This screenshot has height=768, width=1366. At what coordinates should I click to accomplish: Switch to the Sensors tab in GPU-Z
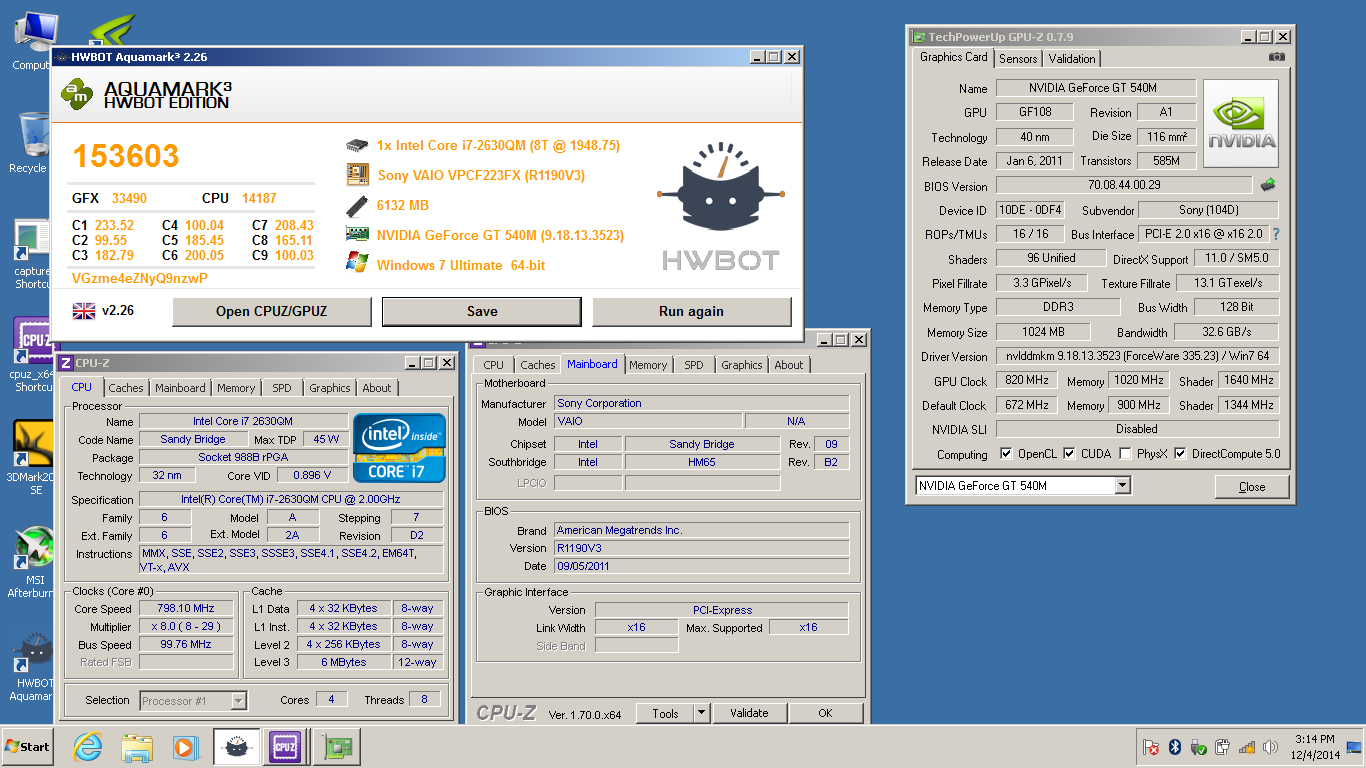(1018, 59)
